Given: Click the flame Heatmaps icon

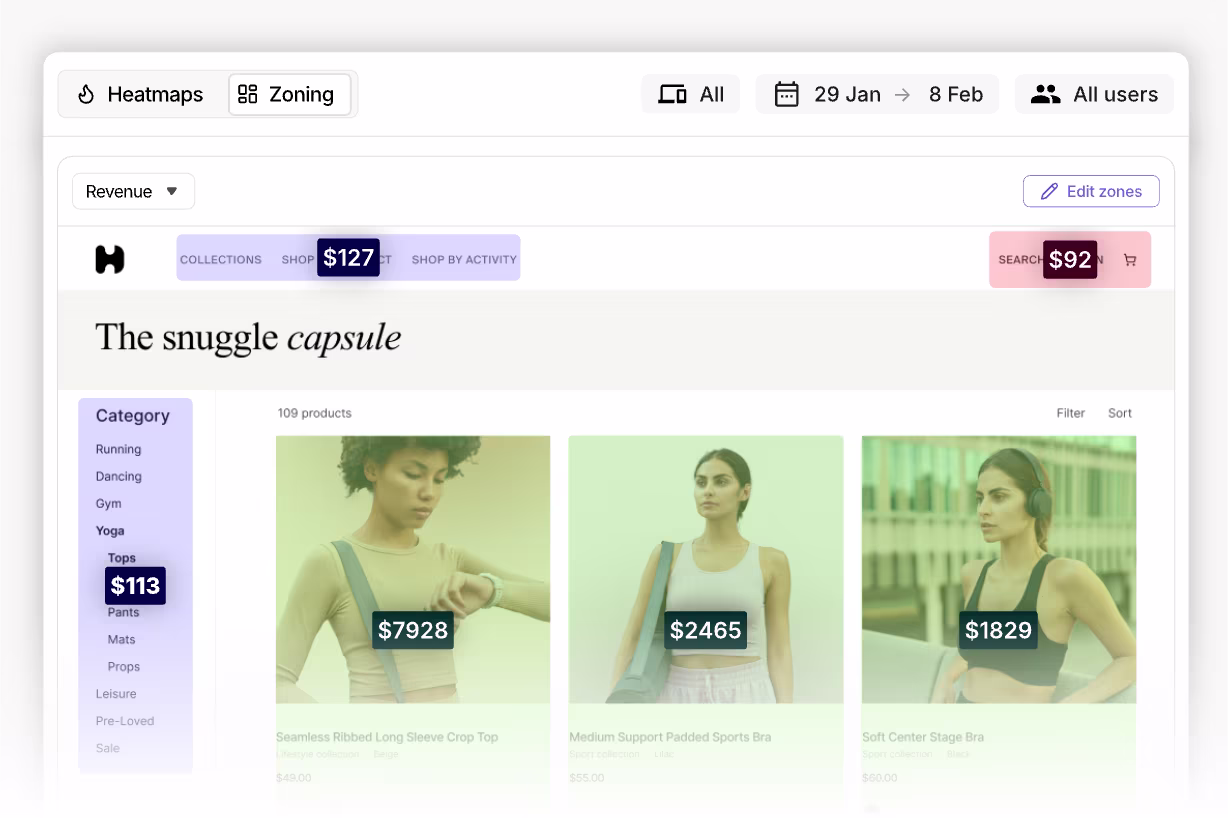Looking at the screenshot, I should pos(86,94).
